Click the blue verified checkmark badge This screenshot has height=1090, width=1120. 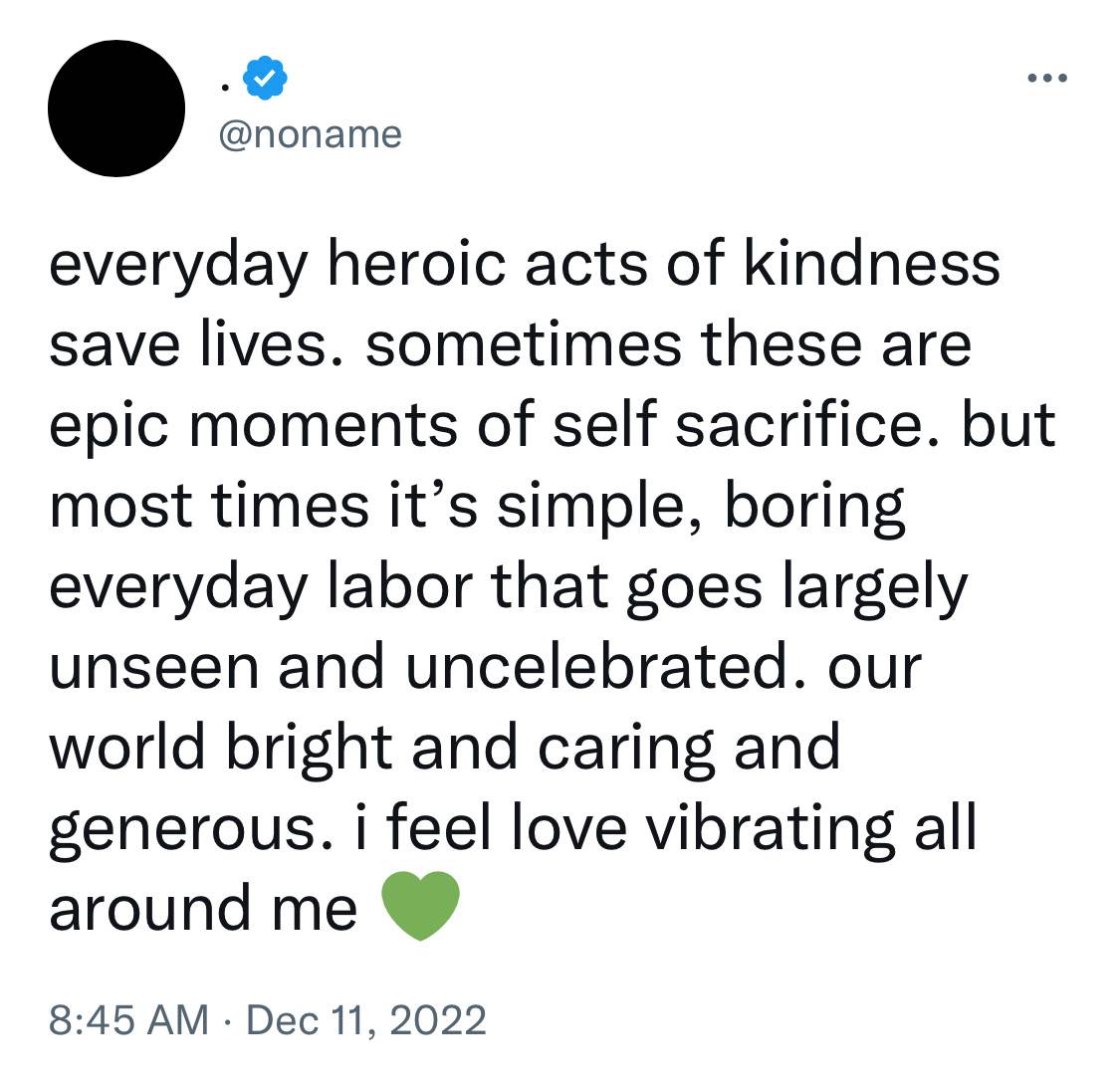point(265,77)
